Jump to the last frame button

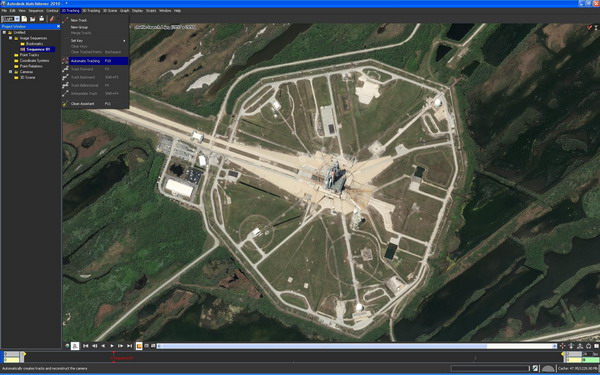(x=129, y=346)
